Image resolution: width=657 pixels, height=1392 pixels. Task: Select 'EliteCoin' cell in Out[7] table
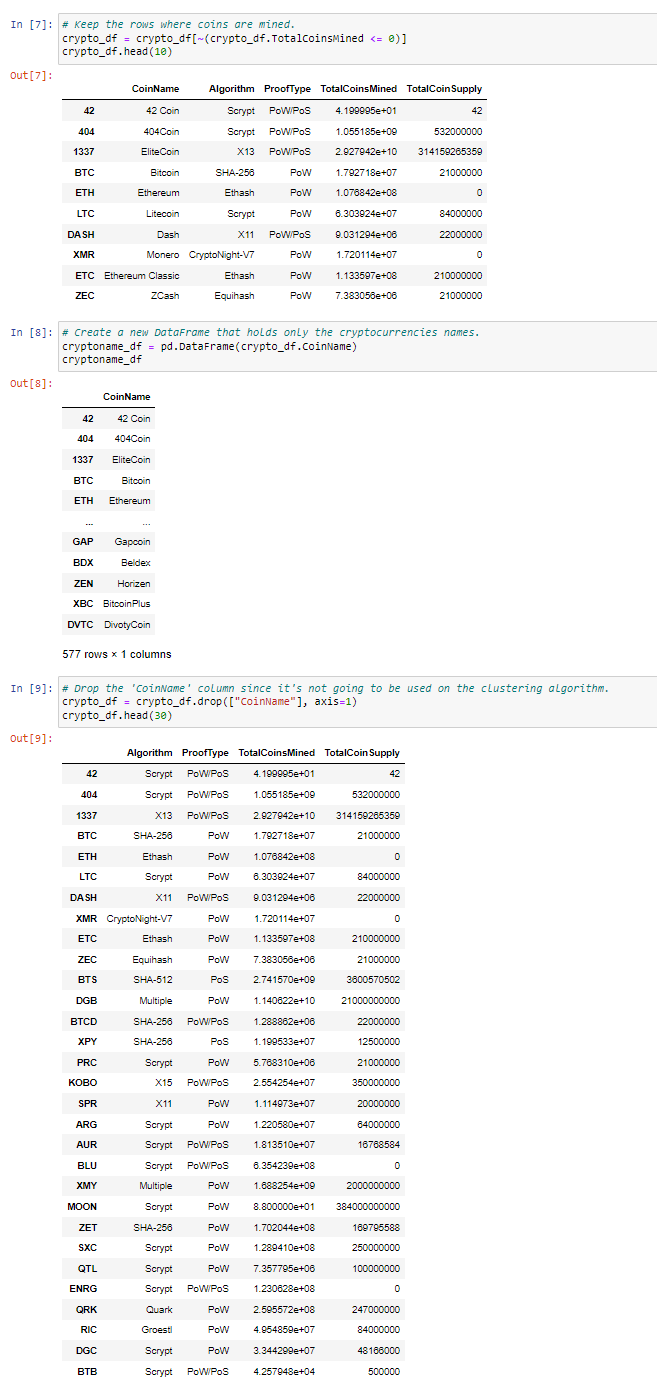[159, 151]
